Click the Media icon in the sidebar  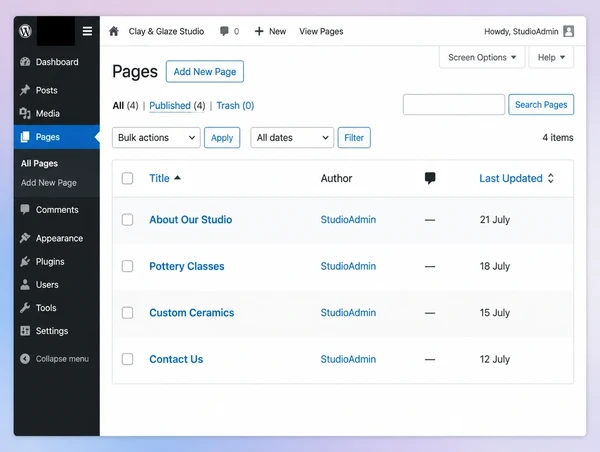[25, 113]
